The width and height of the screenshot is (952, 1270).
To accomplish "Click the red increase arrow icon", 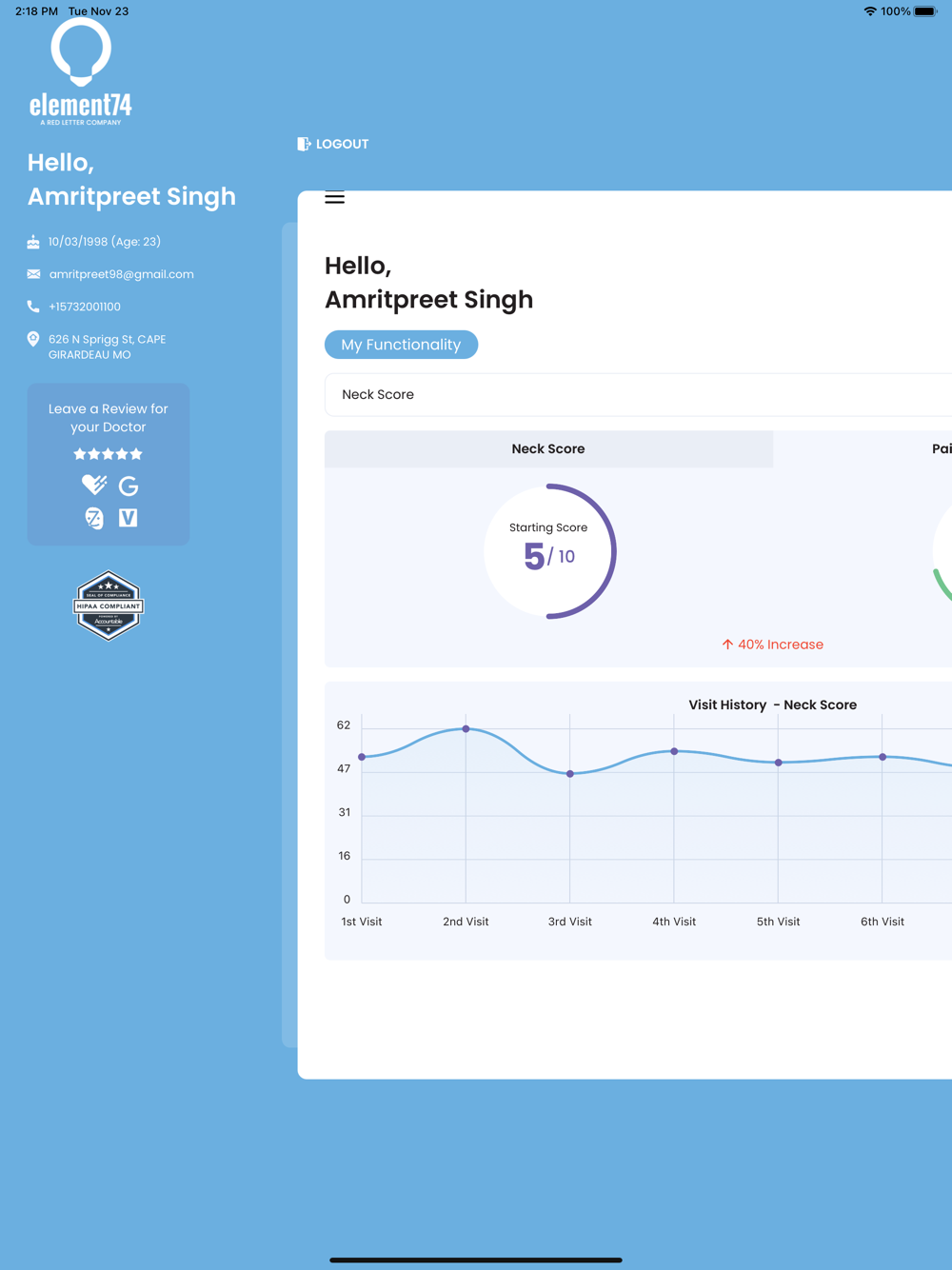I will (727, 645).
